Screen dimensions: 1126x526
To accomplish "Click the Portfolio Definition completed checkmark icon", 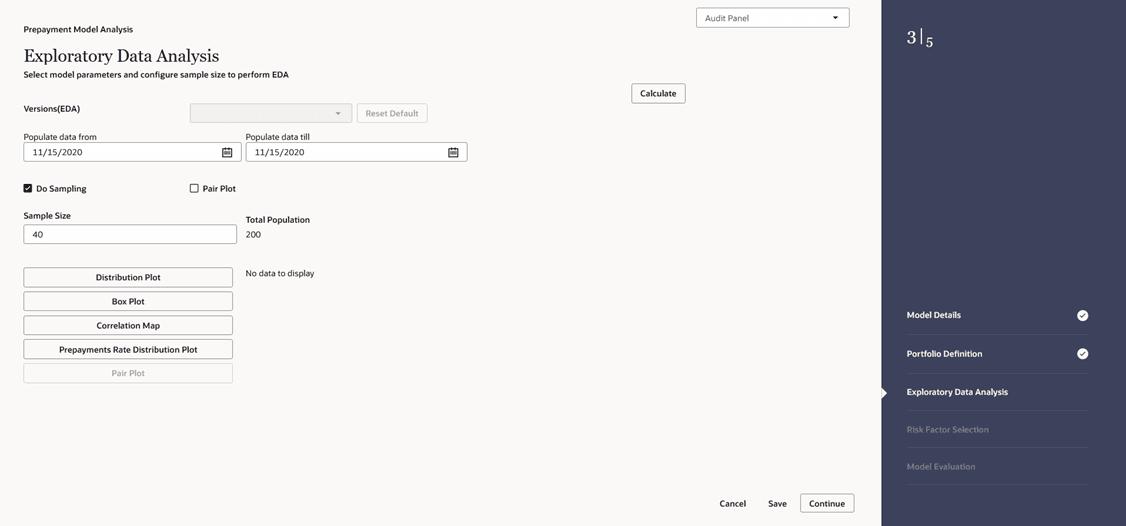I will click(1082, 354).
